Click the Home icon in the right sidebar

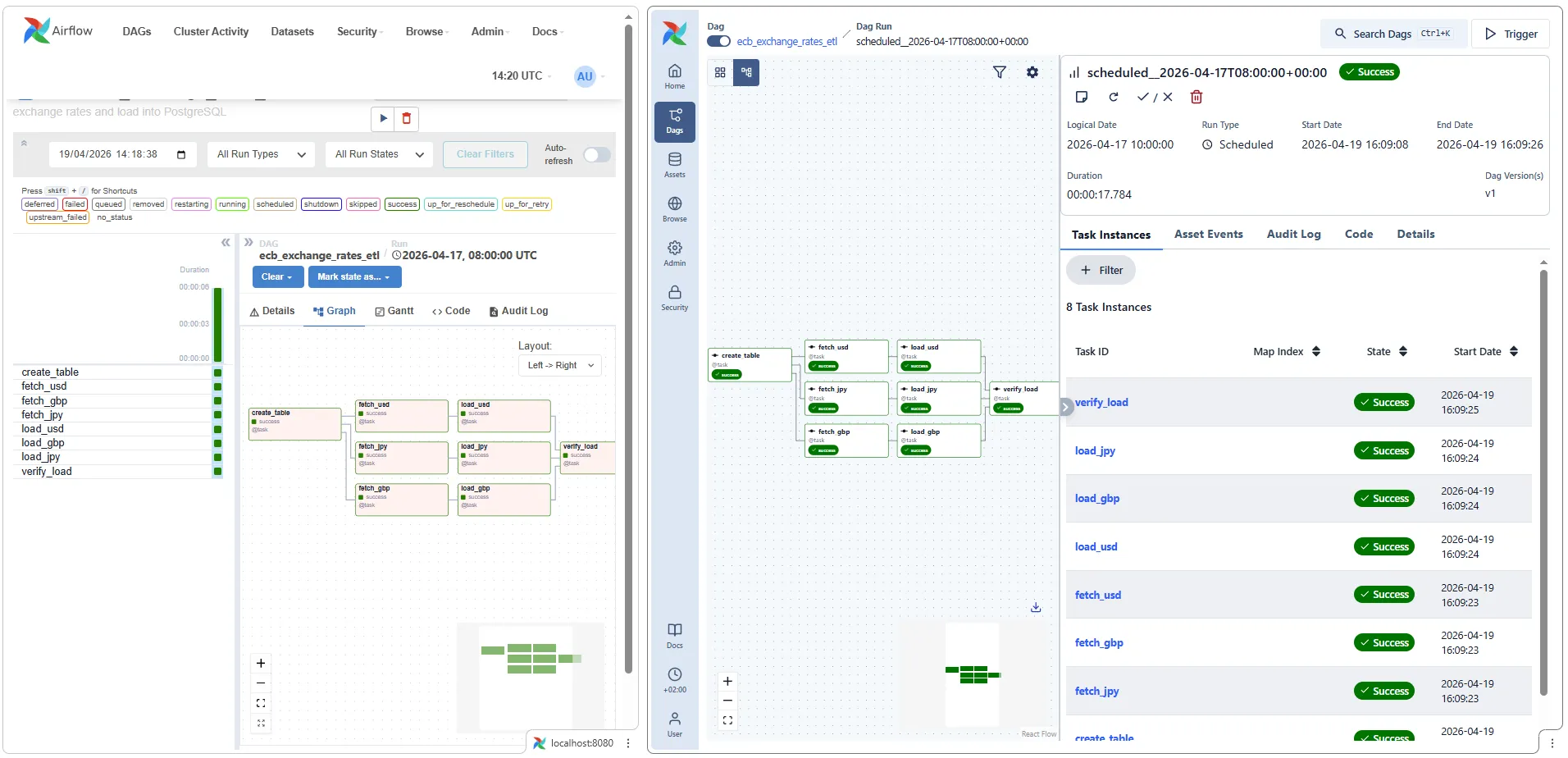(674, 75)
